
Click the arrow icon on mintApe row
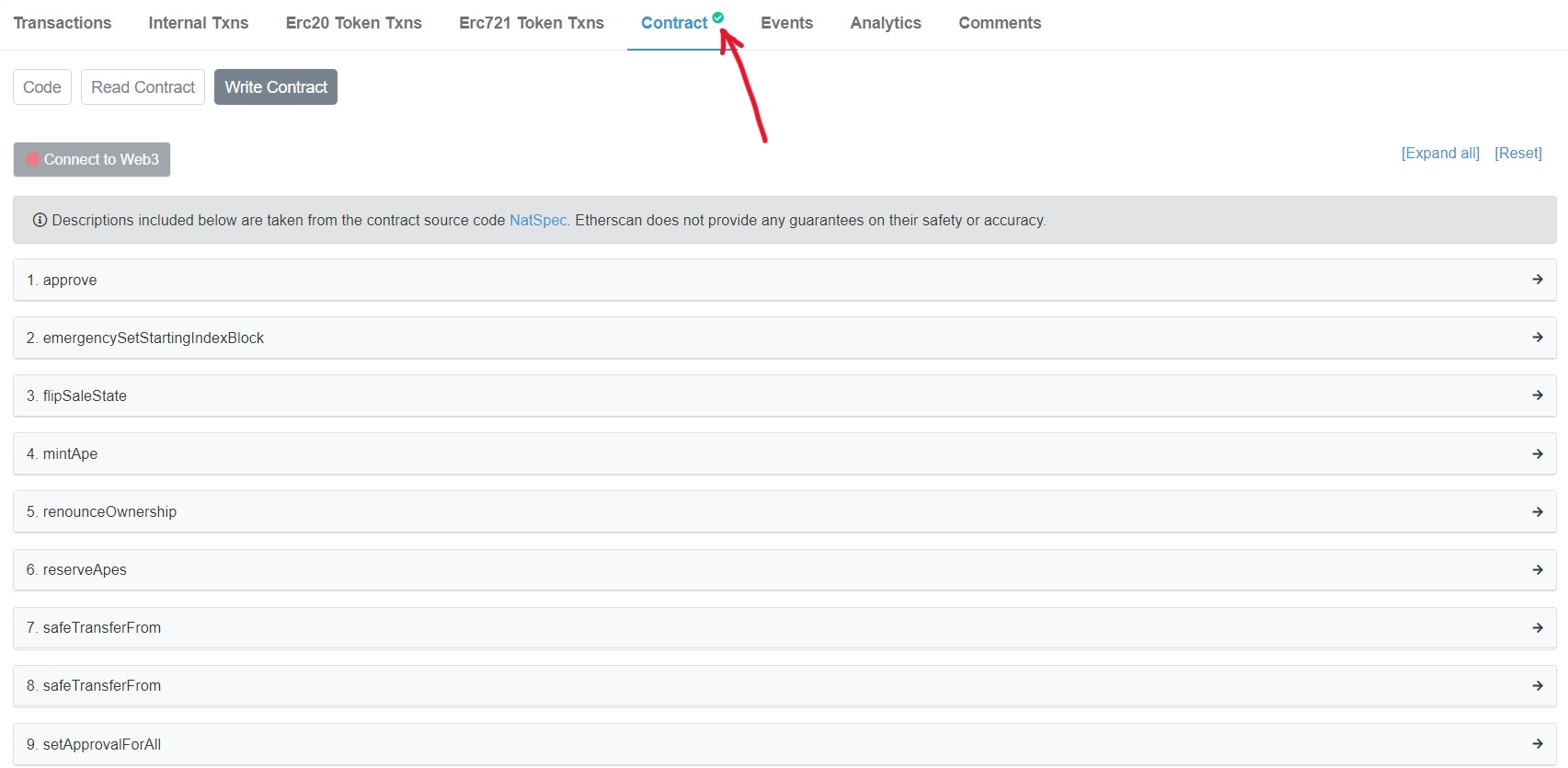[1537, 453]
